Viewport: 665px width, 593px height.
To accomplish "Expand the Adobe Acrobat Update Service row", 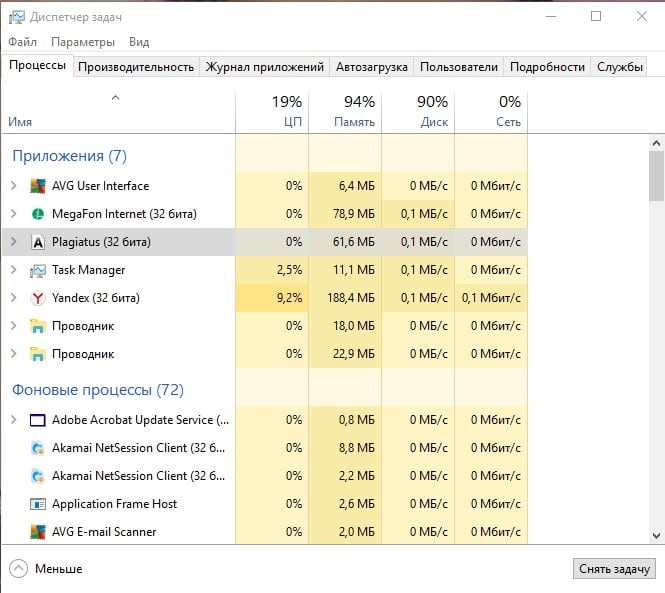I will 14,420.
